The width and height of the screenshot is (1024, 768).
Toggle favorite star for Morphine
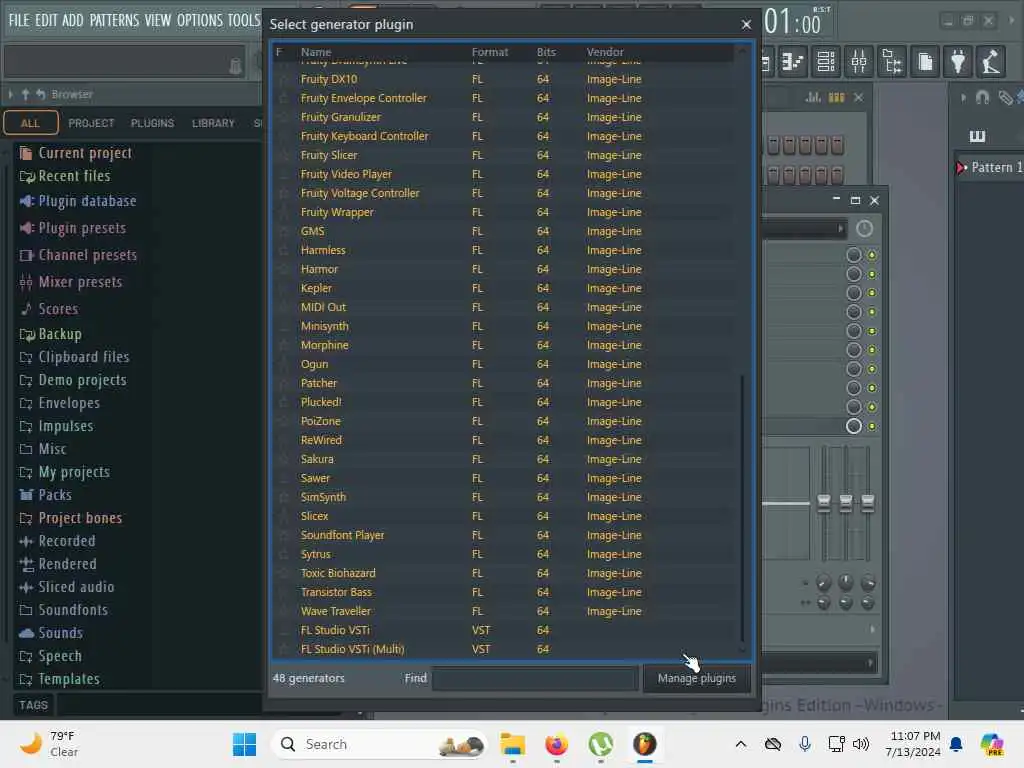click(283, 345)
